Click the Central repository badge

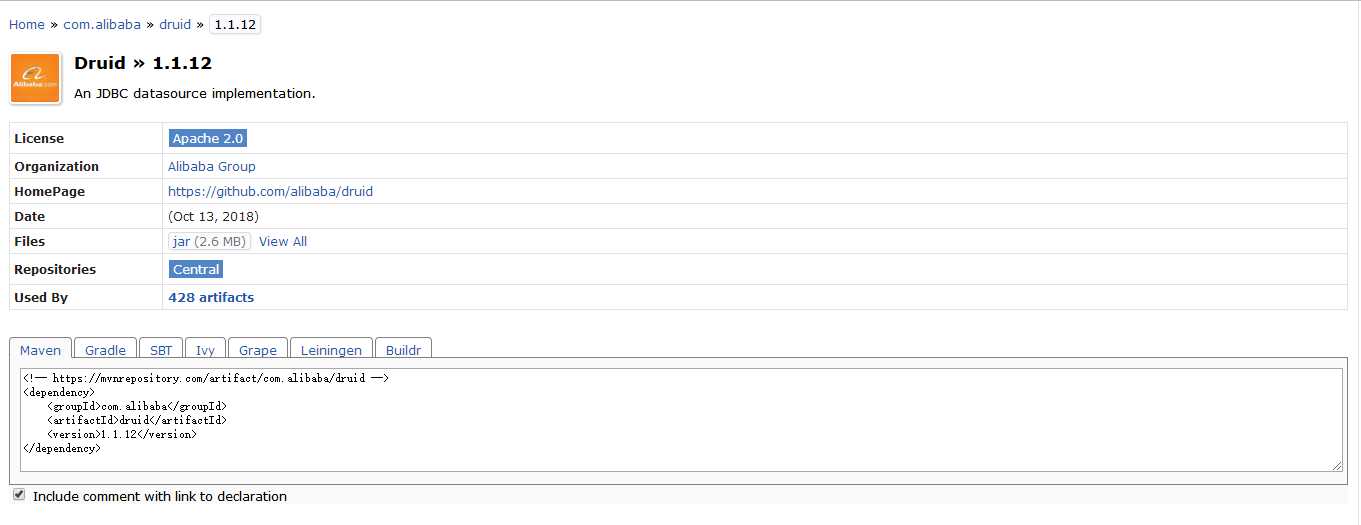pyautogui.click(x=196, y=269)
